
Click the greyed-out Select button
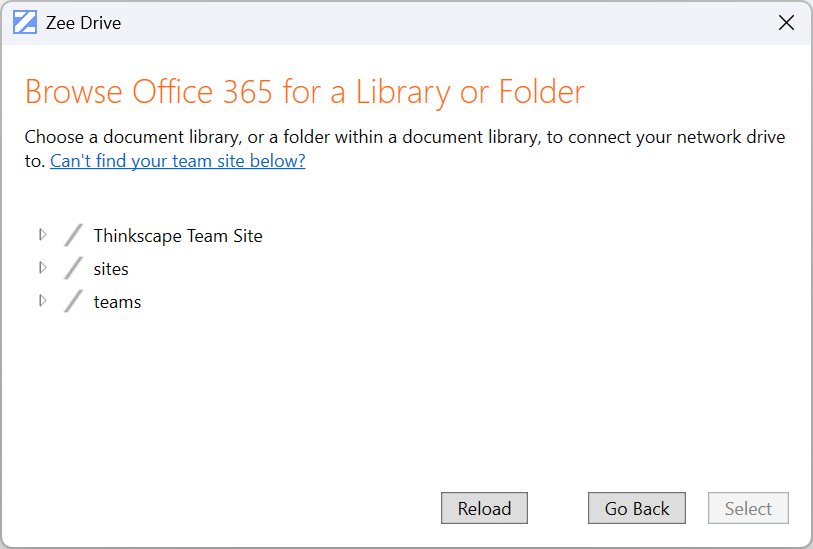click(748, 508)
